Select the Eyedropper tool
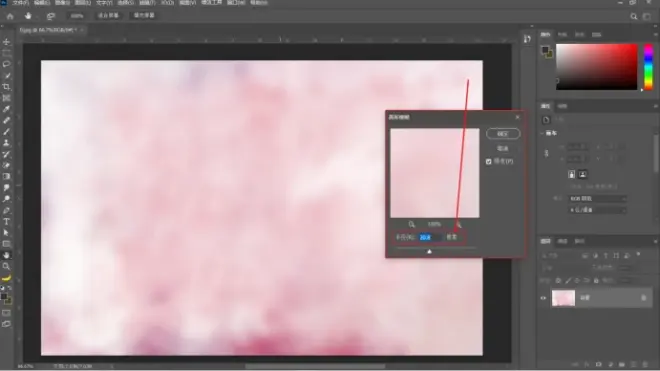 [6, 109]
